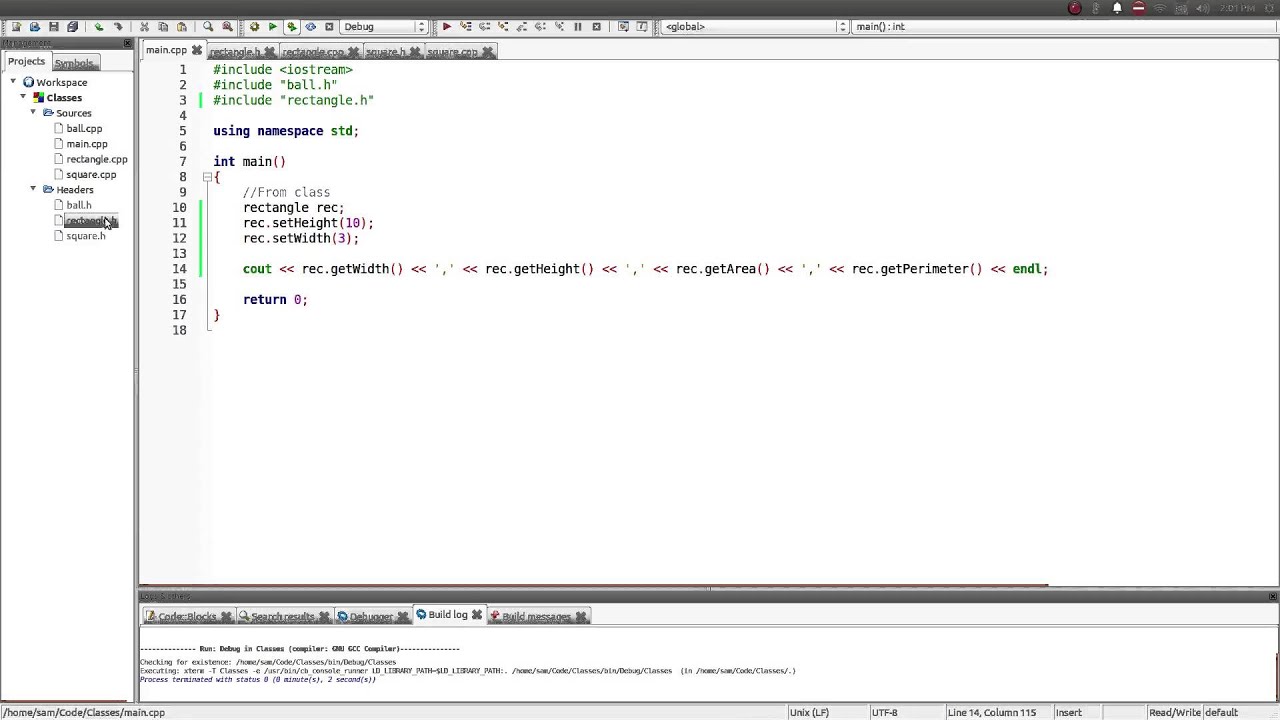Image resolution: width=1280 pixels, height=720 pixels.
Task: Open the Debugging windows icon
Action: (624, 27)
